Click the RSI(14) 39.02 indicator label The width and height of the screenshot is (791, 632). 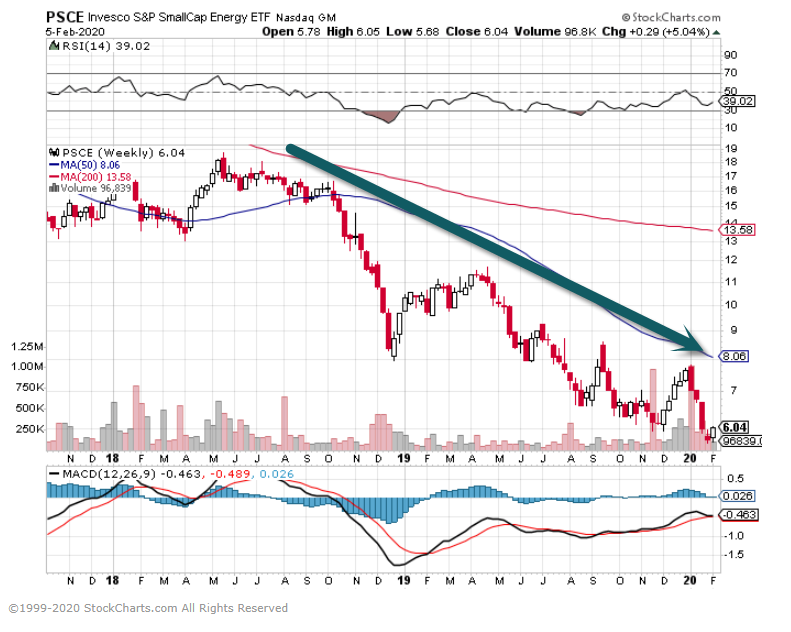click(106, 46)
